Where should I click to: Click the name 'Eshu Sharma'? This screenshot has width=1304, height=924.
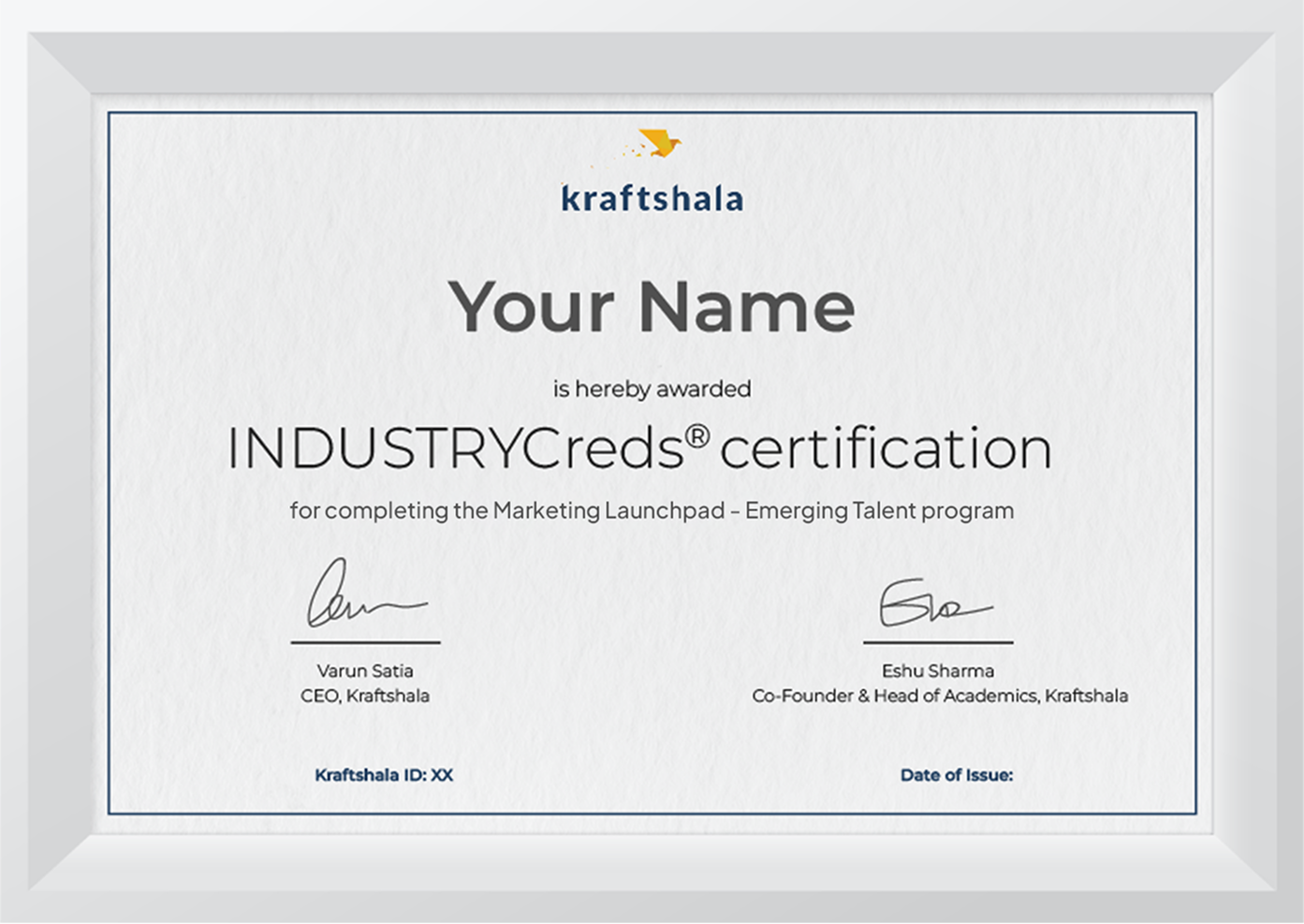pyautogui.click(x=938, y=671)
